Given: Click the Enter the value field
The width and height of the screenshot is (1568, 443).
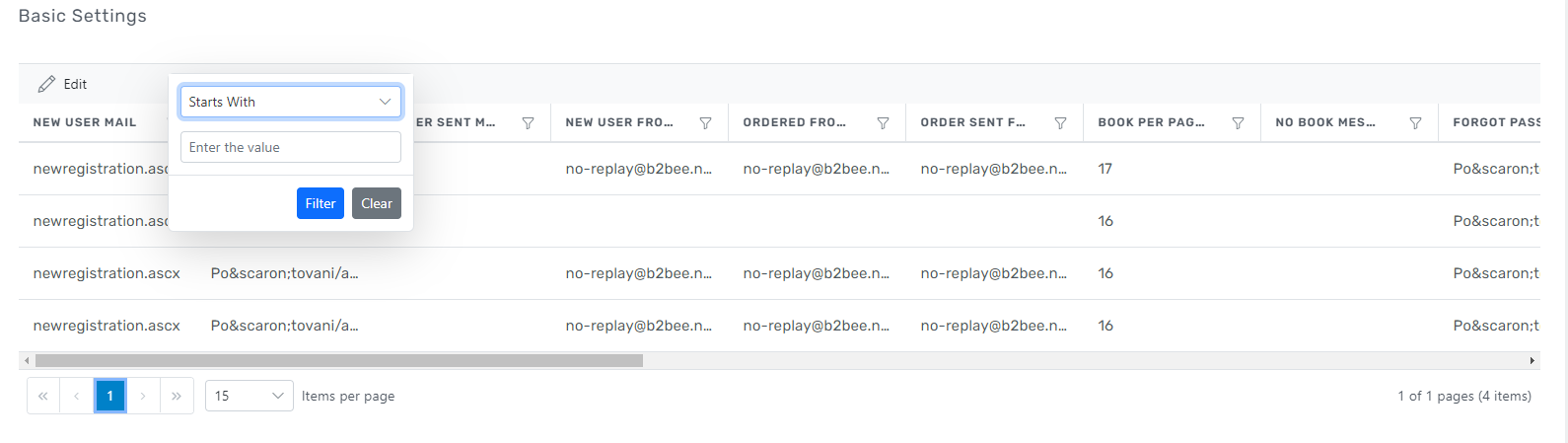Looking at the screenshot, I should pyautogui.click(x=291, y=147).
